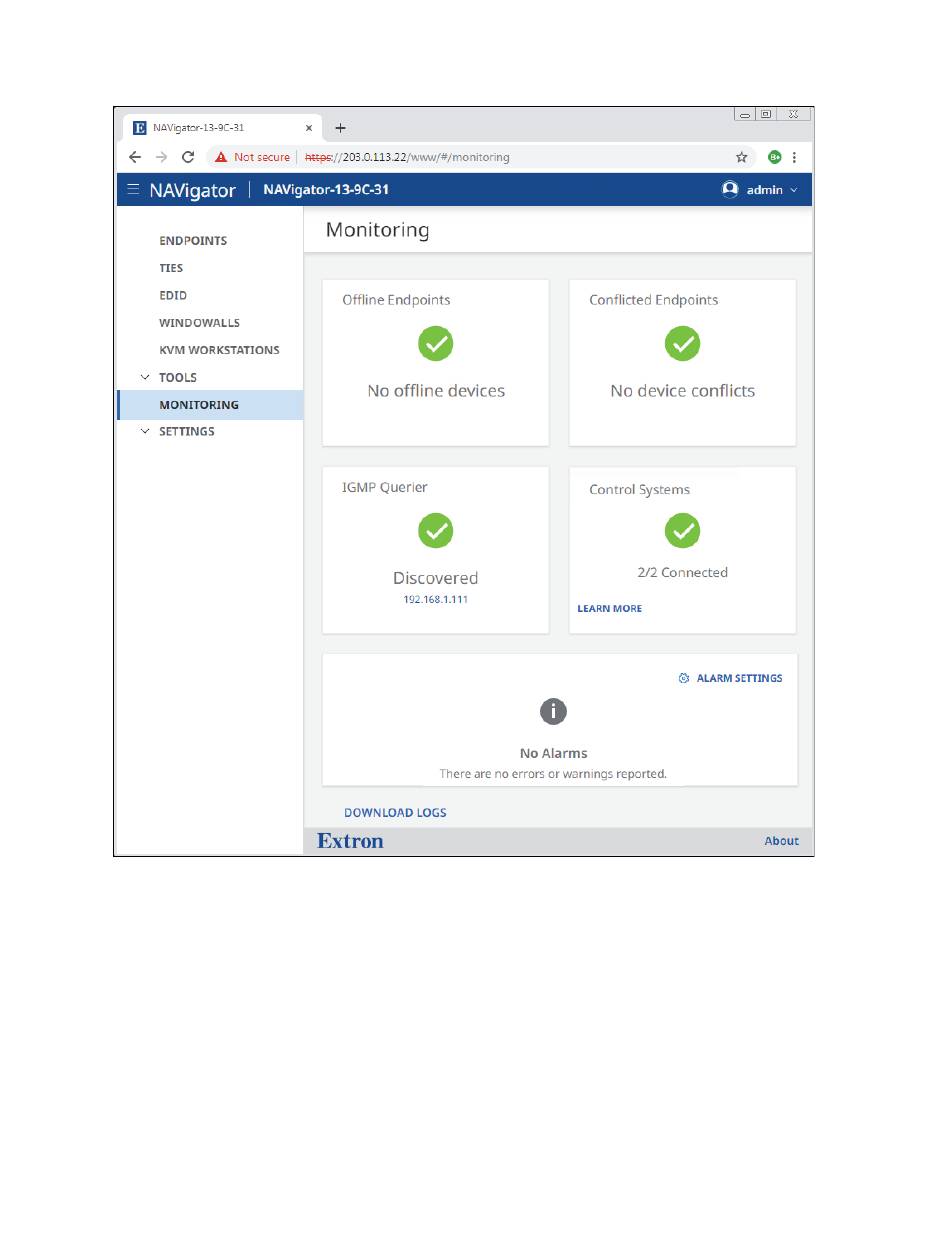Reload the monitoring page
The width and height of the screenshot is (950, 1260).
(188, 157)
